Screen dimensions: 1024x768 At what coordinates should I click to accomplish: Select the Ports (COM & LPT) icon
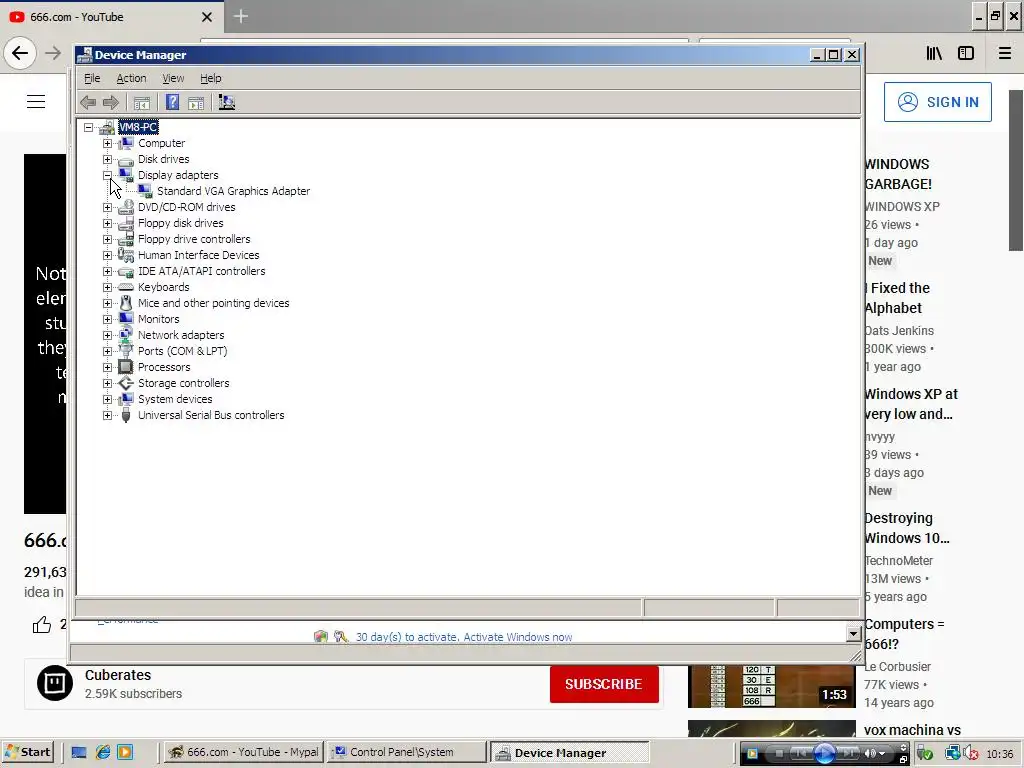pyautogui.click(x=126, y=351)
